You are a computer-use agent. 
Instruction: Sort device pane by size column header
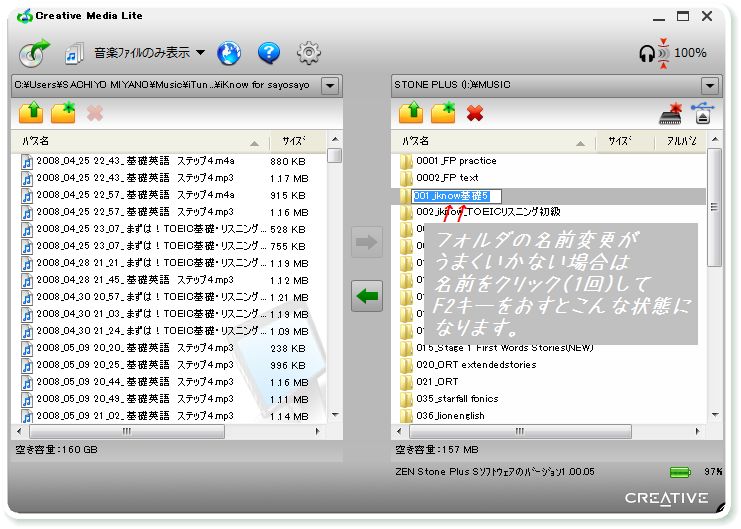(624, 141)
